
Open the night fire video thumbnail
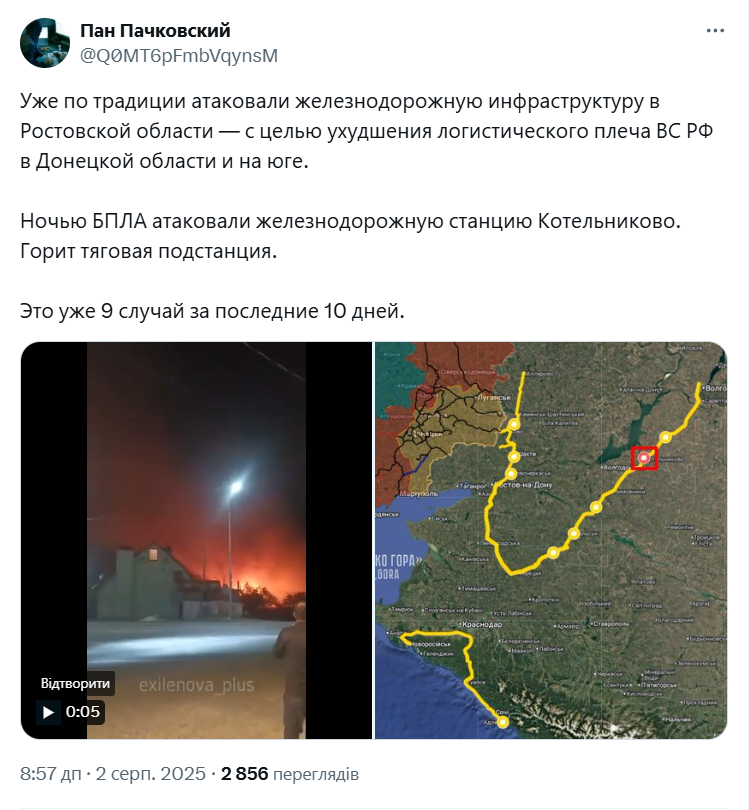[196, 540]
